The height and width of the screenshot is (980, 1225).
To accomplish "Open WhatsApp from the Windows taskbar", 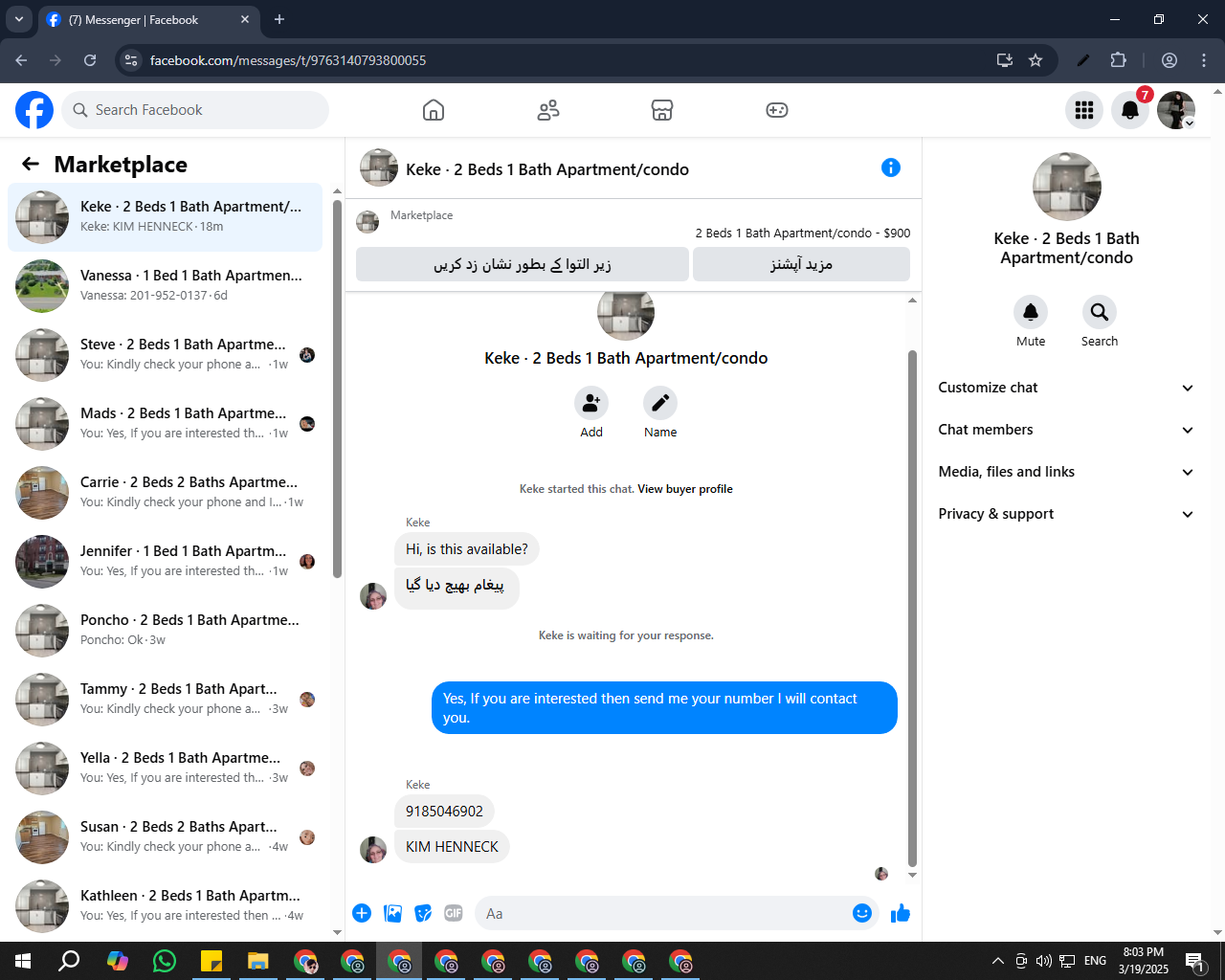I will tap(165, 961).
